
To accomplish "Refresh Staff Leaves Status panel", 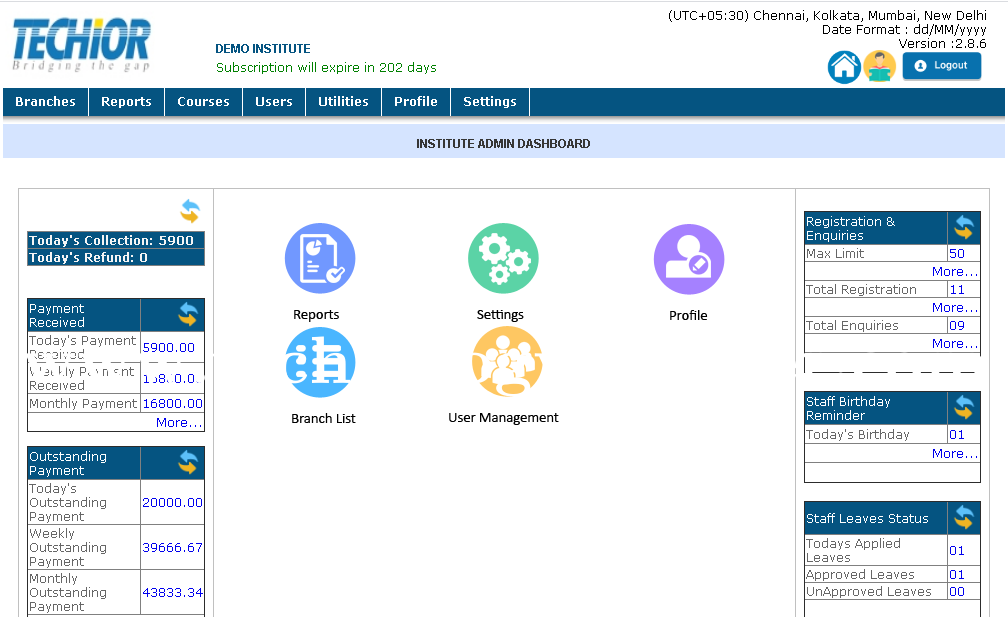I will [x=964, y=517].
